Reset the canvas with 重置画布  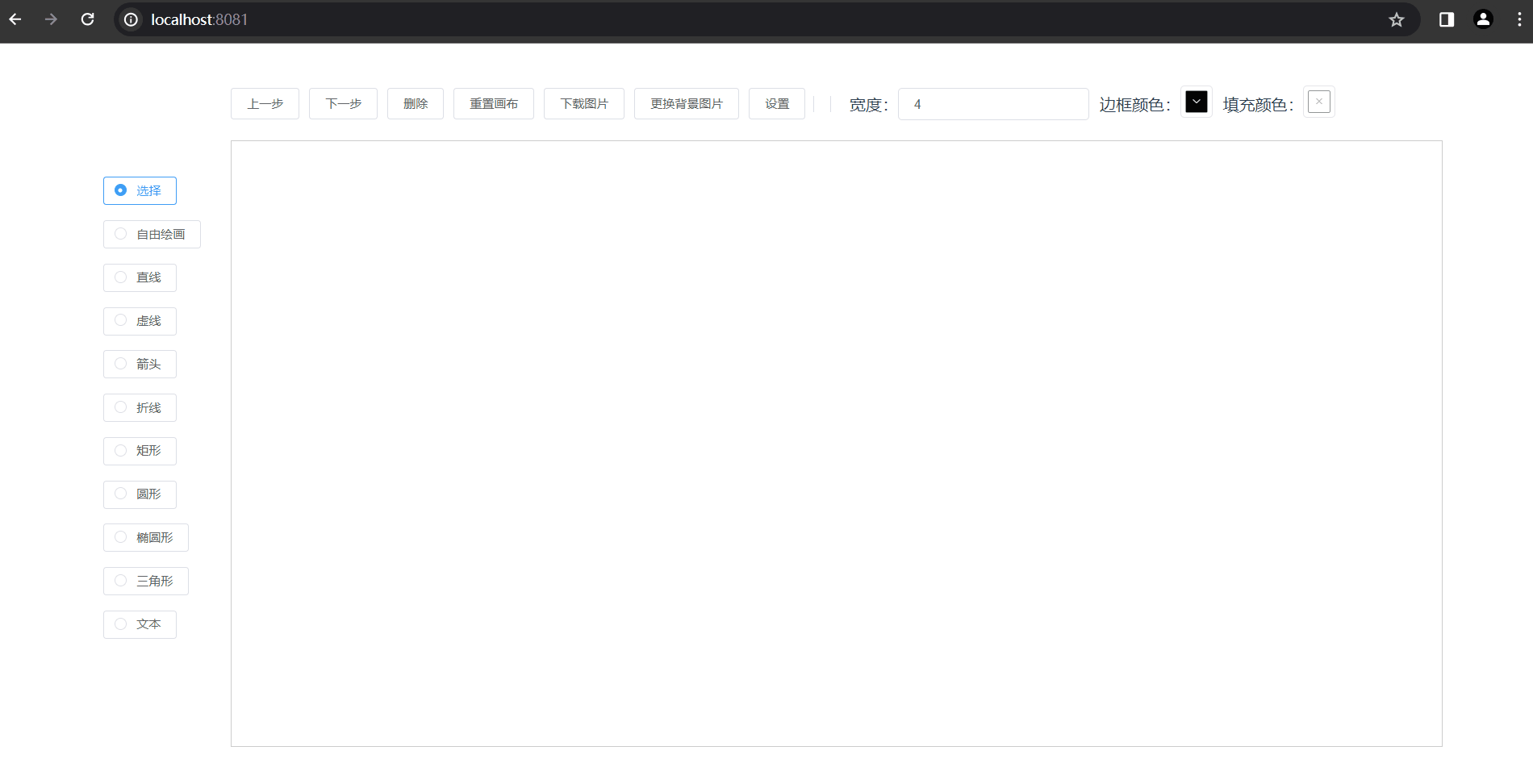pos(494,104)
